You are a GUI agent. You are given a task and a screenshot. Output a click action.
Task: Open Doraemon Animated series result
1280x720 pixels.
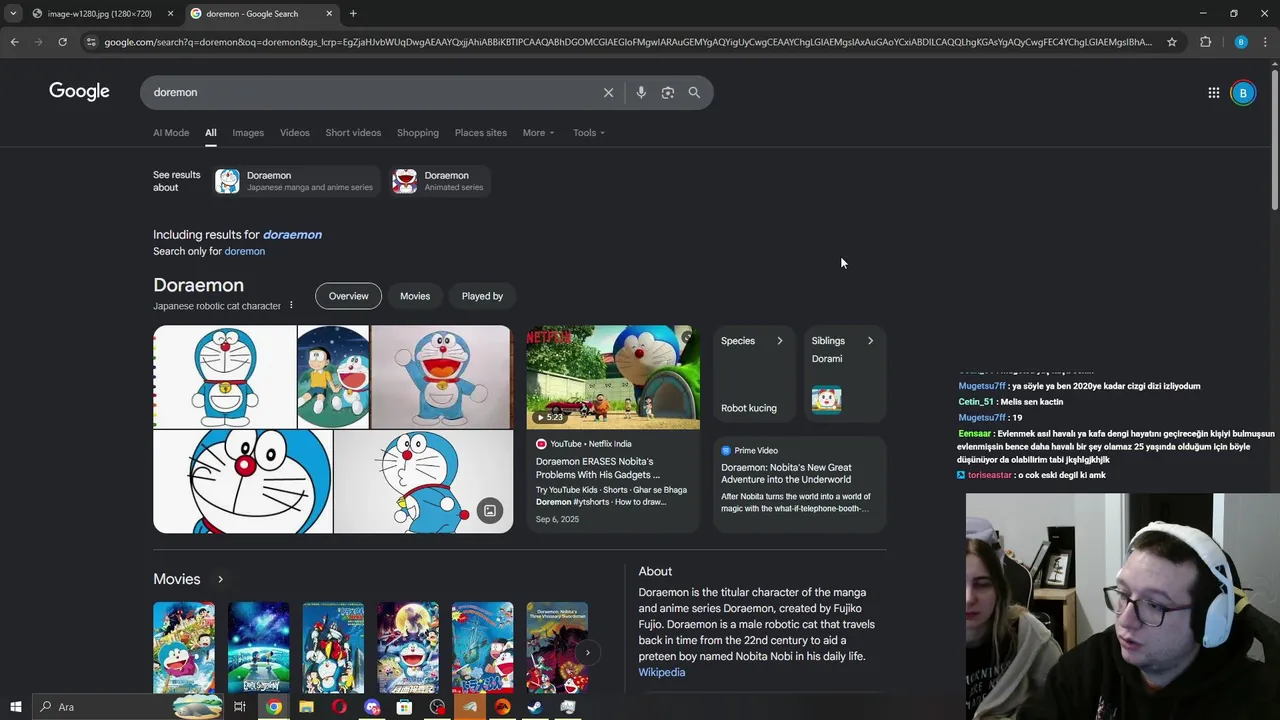(440, 181)
